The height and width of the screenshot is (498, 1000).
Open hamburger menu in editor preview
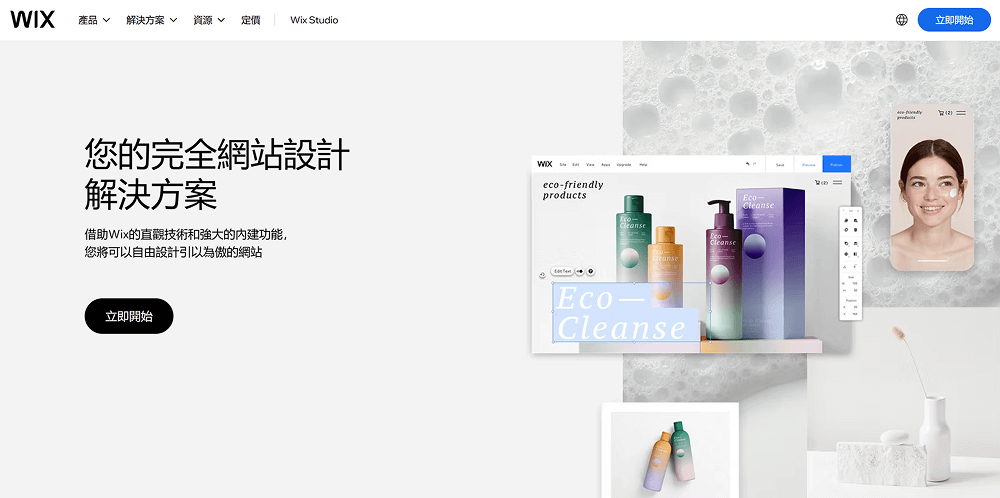(837, 183)
